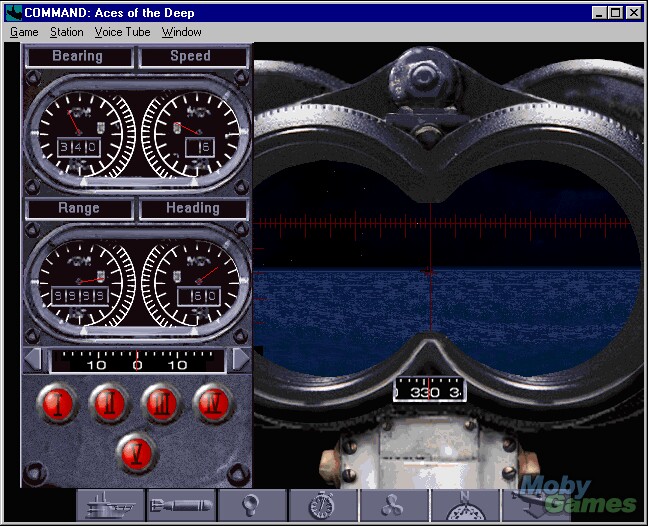Close the Aces of the Deep window
Image resolution: width=648 pixels, height=526 pixels.
634,13
